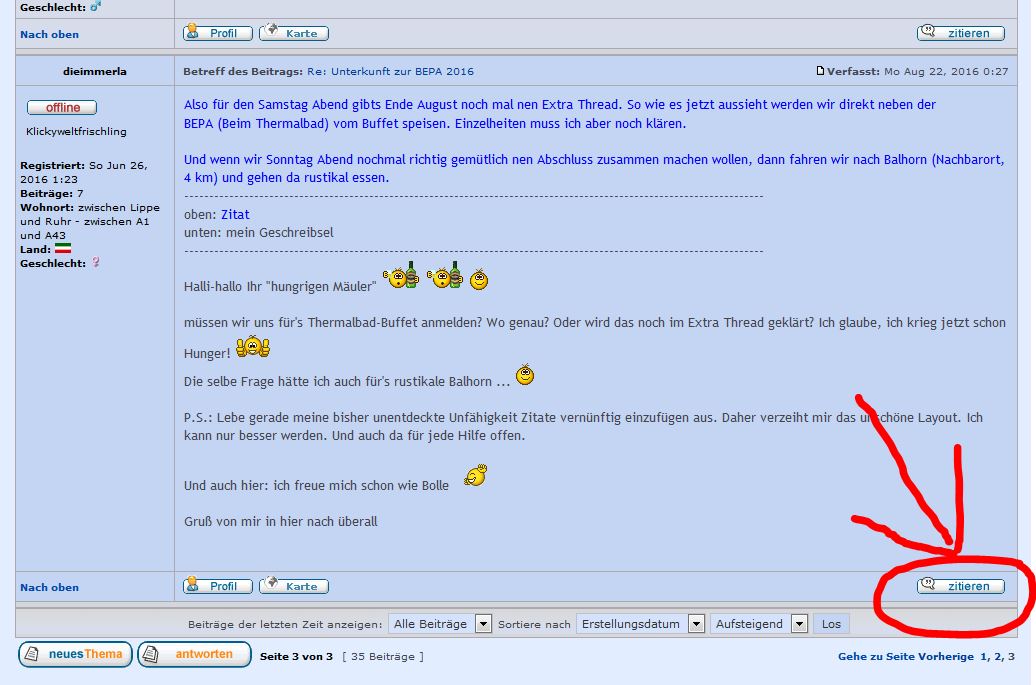Viewport: 1036px width, 685px height.
Task: Click the zitieren button in dieimmerla's post
Action: (x=960, y=586)
